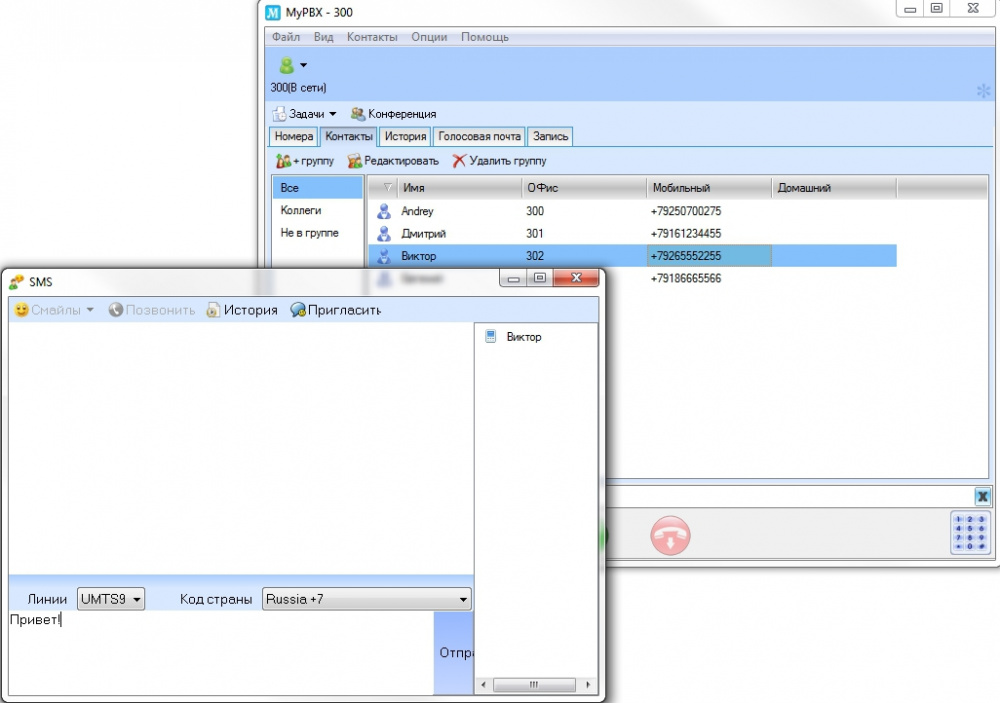Open the user status dropdown arrow
Image resolution: width=1000 pixels, height=703 pixels.
point(304,64)
